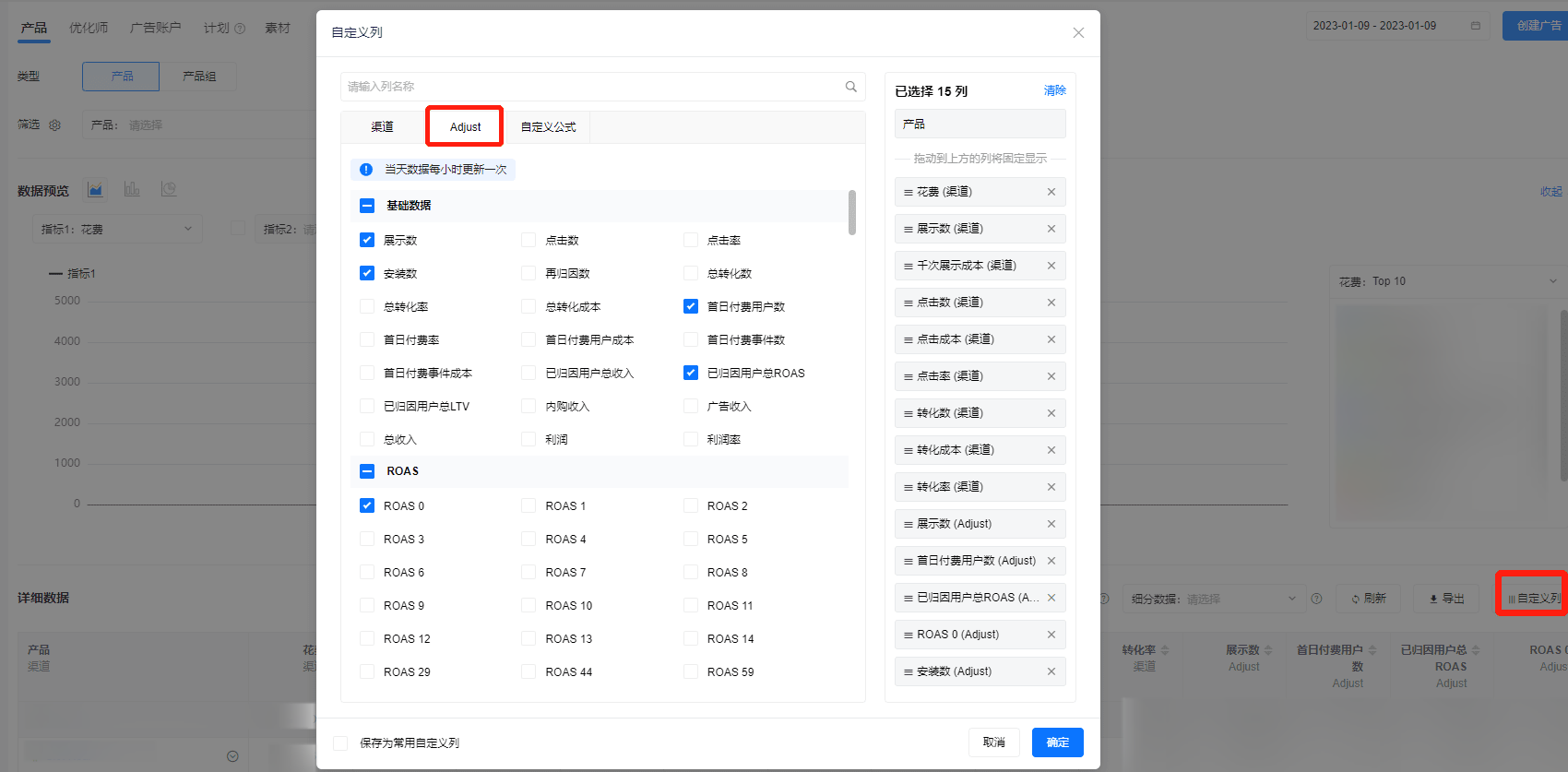This screenshot has width=1568, height=772.
Task: Check 点击数 checkbox
Action: point(529,240)
